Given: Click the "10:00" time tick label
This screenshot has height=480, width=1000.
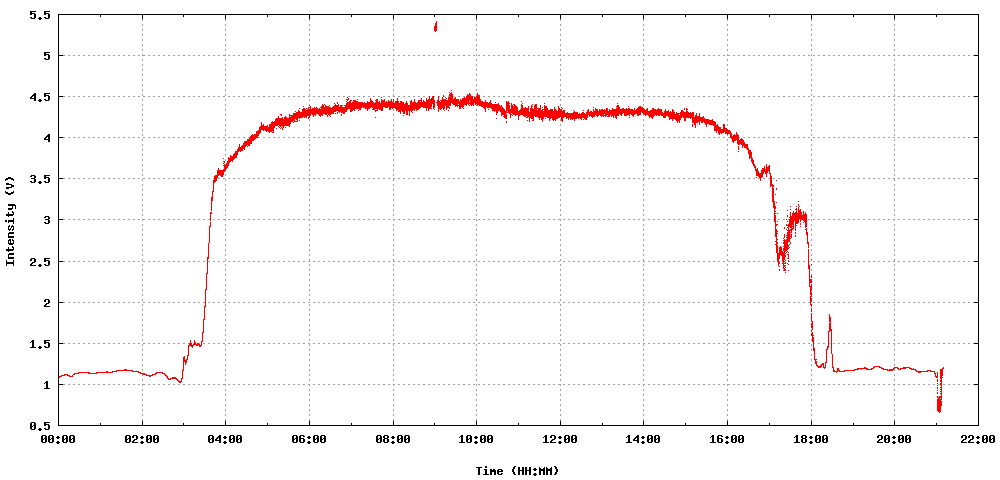Looking at the screenshot, I should click(x=476, y=439).
